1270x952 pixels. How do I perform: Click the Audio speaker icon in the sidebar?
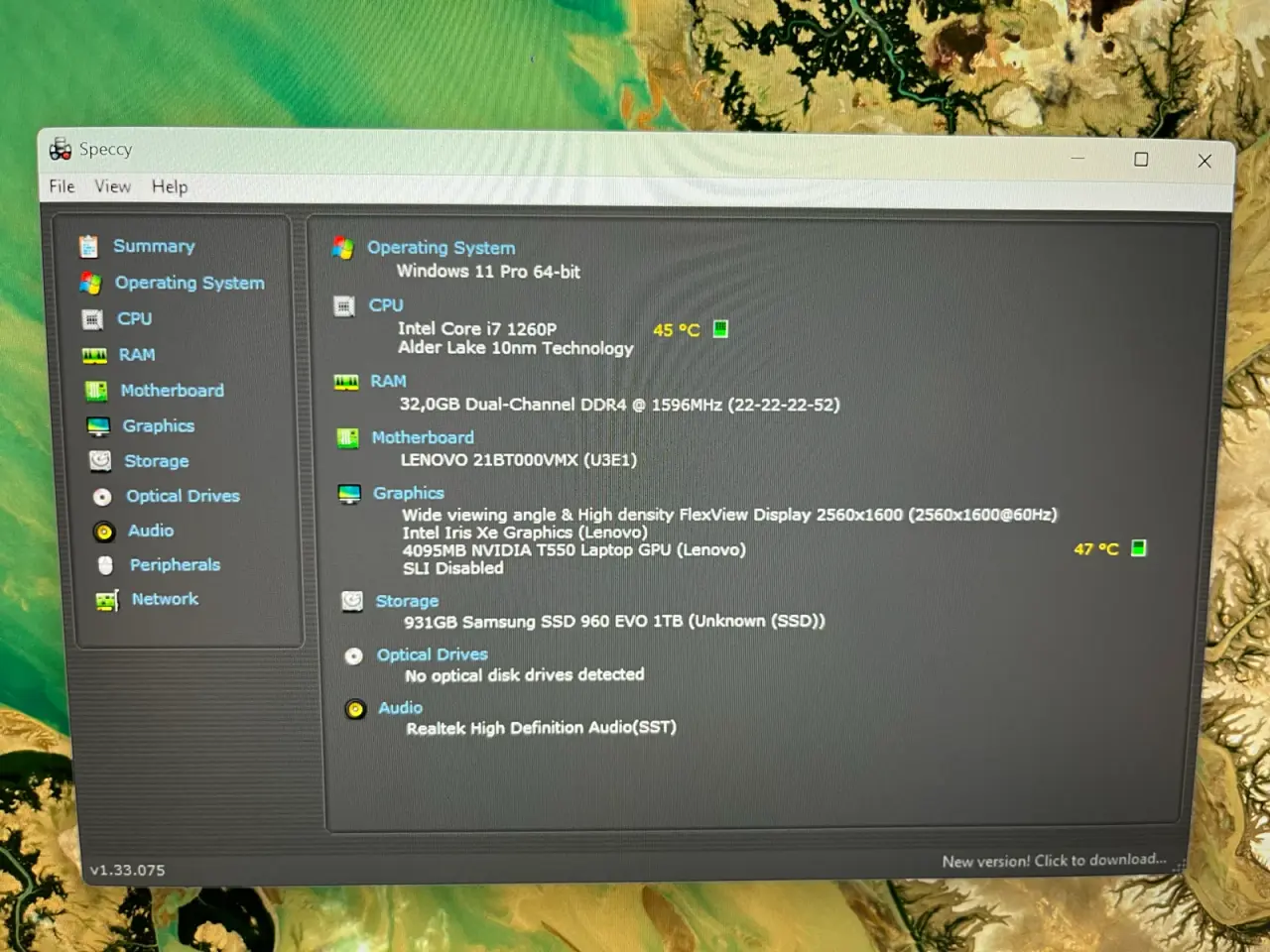tap(104, 532)
